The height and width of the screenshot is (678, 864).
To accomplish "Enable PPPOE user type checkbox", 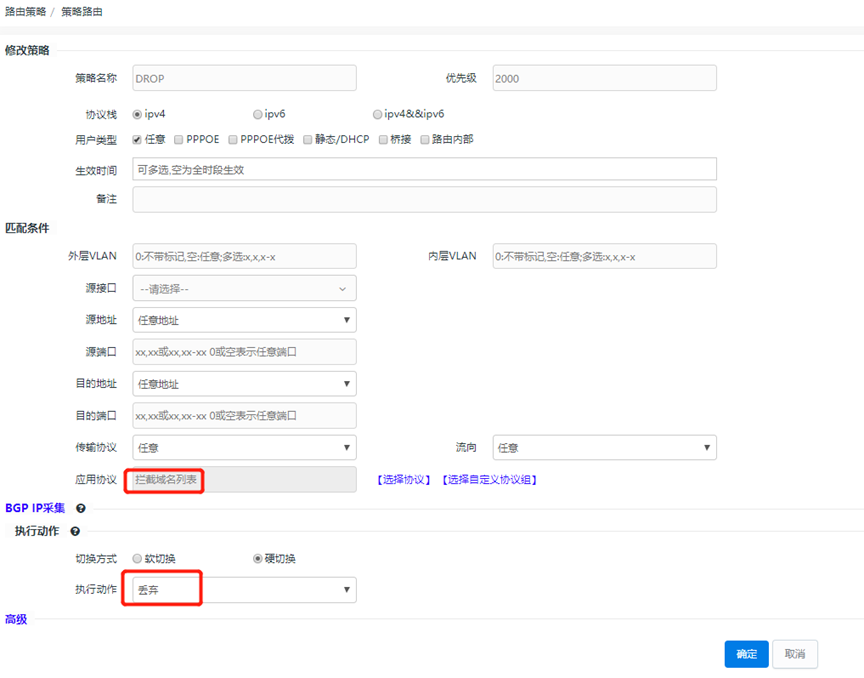I will click(x=179, y=139).
